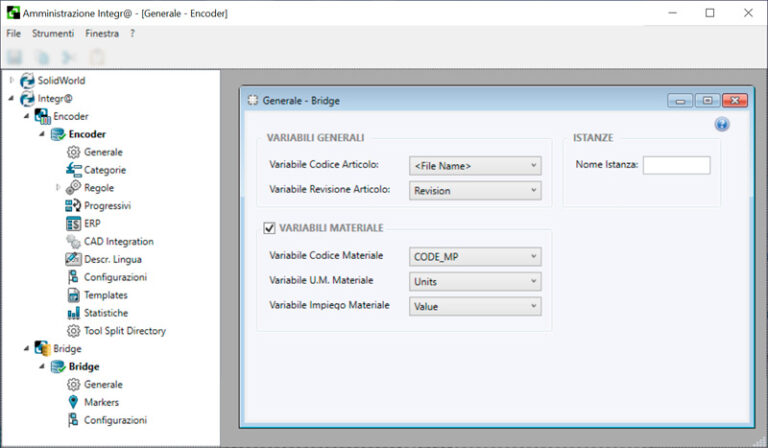Toggle the Variabili Materiale checkbox
Screen dimensions: 768x448
(x=269, y=228)
